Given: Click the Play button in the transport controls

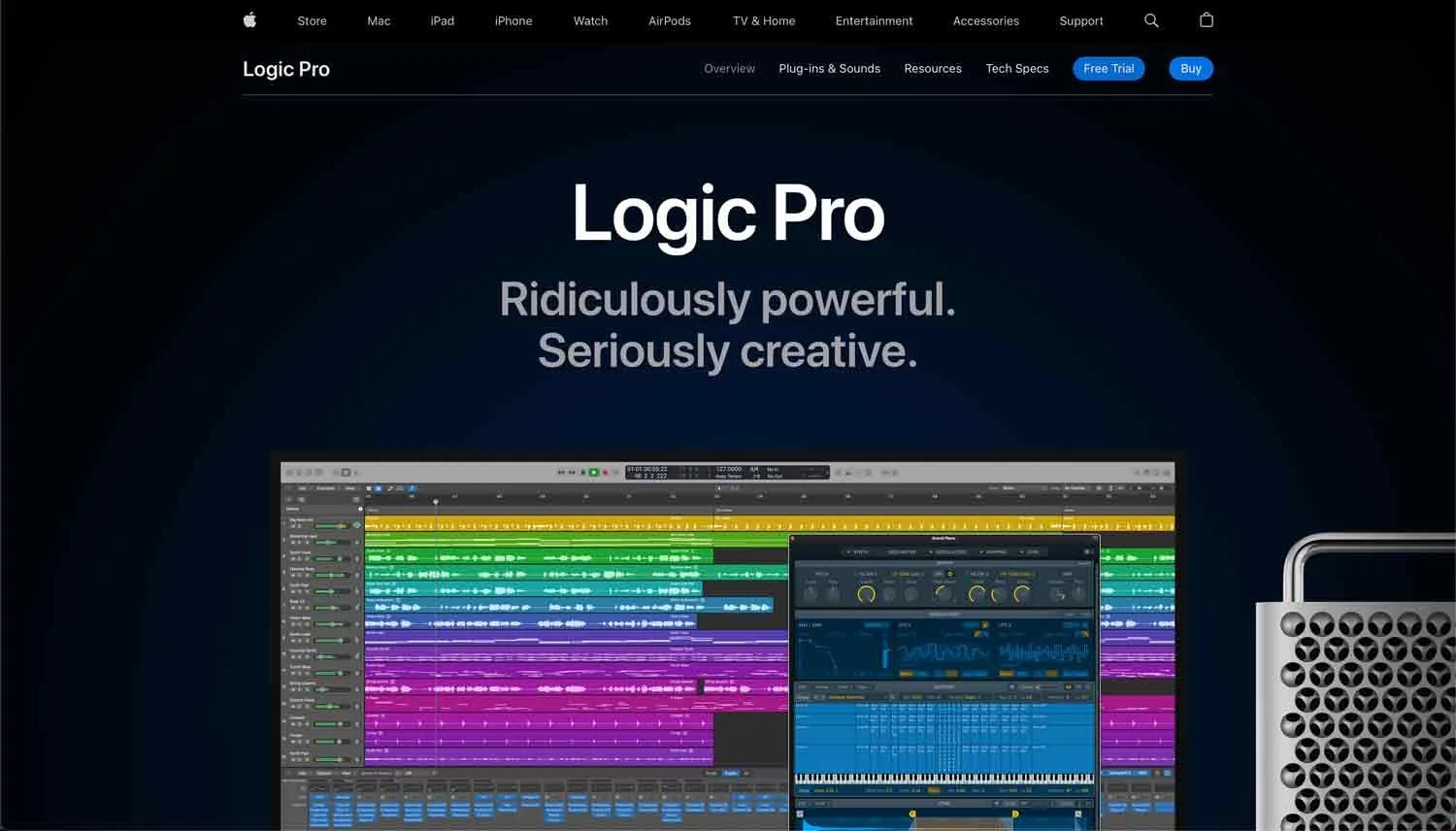Looking at the screenshot, I should tap(592, 472).
